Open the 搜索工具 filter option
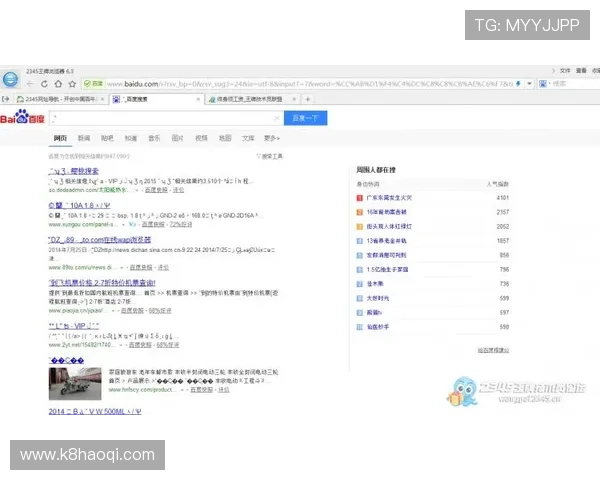The image size is (600, 480). click(269, 156)
